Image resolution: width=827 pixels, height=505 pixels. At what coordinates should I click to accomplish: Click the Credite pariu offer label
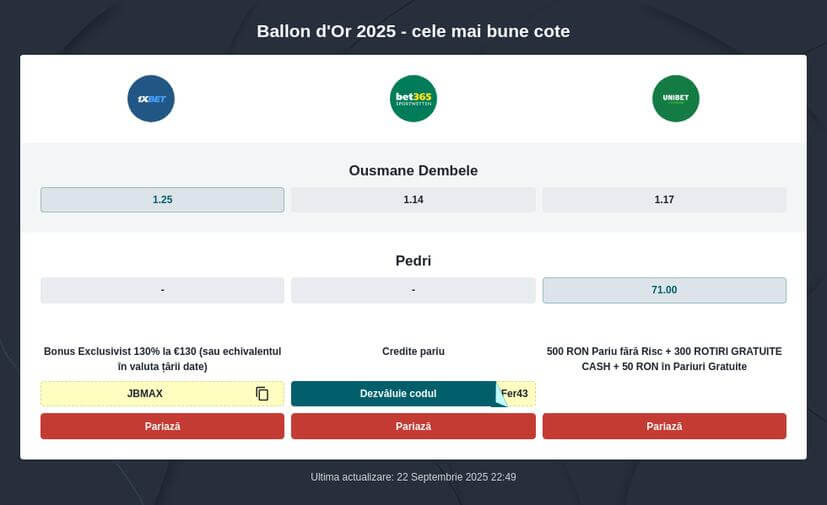coord(413,352)
